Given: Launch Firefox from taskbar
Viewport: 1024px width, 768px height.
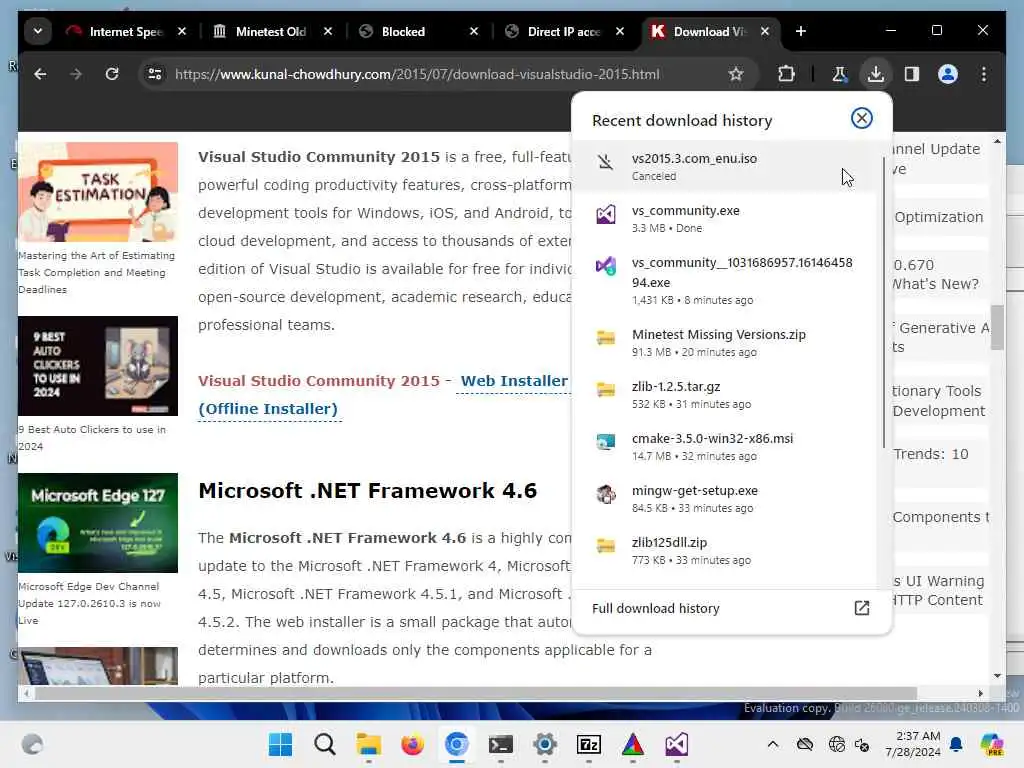Looking at the screenshot, I should click(412, 744).
